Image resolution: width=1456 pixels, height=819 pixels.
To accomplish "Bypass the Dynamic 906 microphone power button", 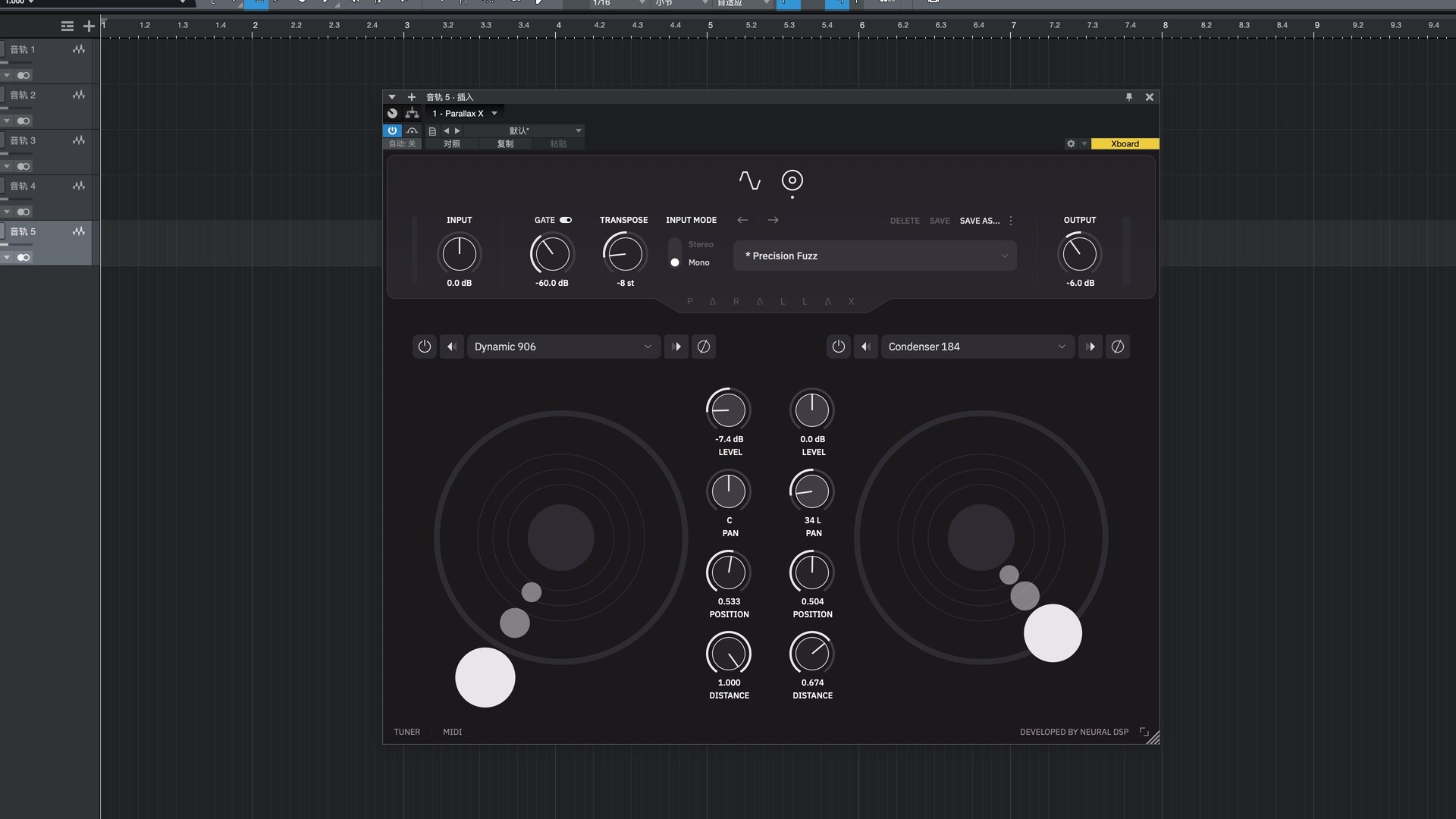I will click(x=425, y=347).
